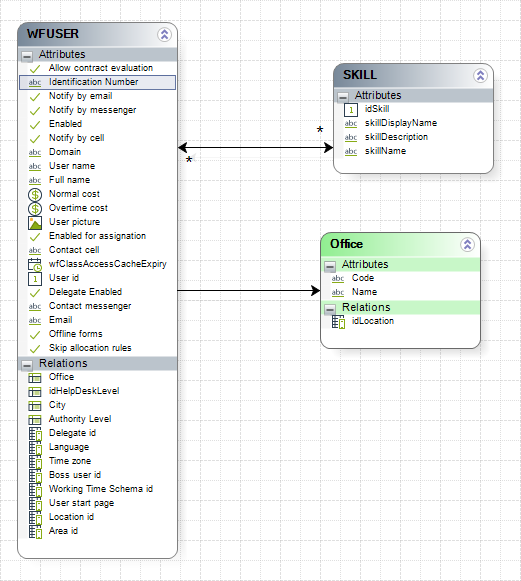Click the calendar icon beside wfClassAccessCacheExpiry
The image size is (521, 581).
point(35,265)
